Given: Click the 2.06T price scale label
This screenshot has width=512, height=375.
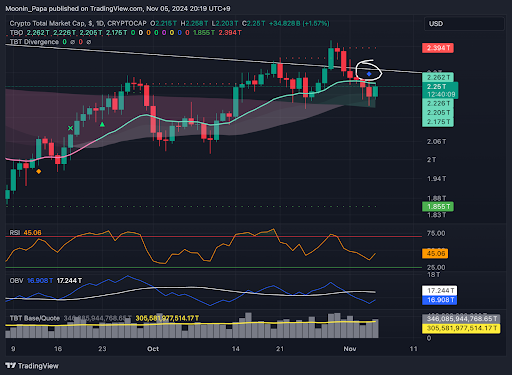Looking at the screenshot, I should (436, 142).
